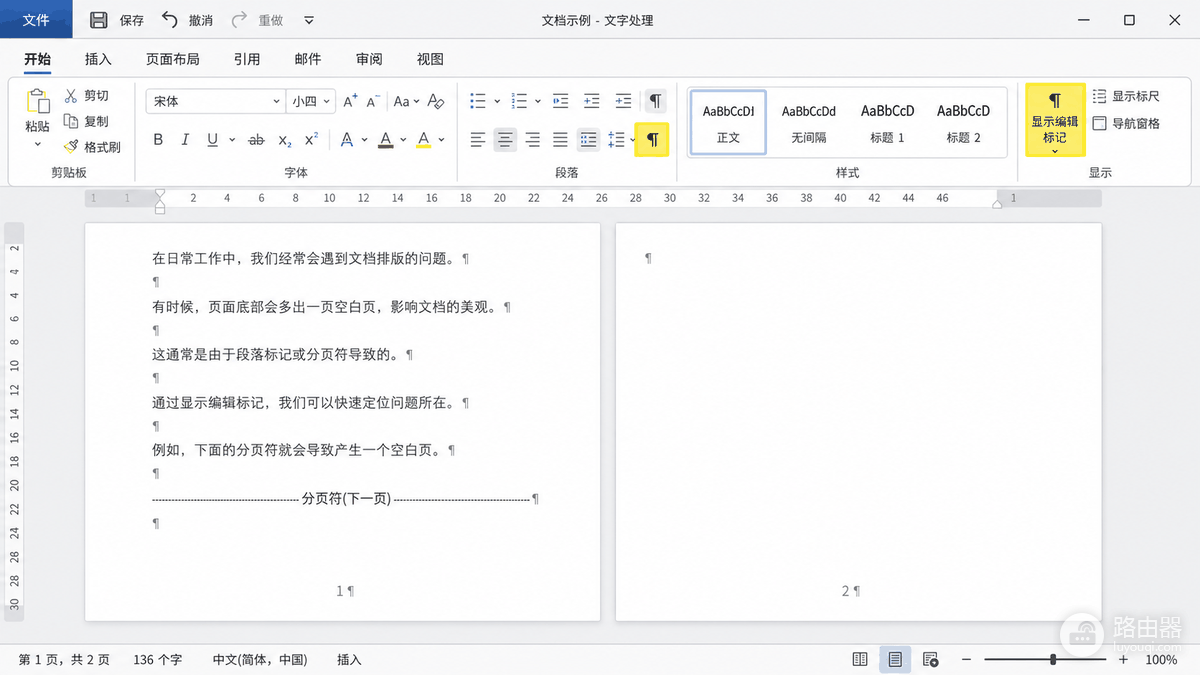
Task: Switch to the 视图 tab
Action: click(x=430, y=59)
